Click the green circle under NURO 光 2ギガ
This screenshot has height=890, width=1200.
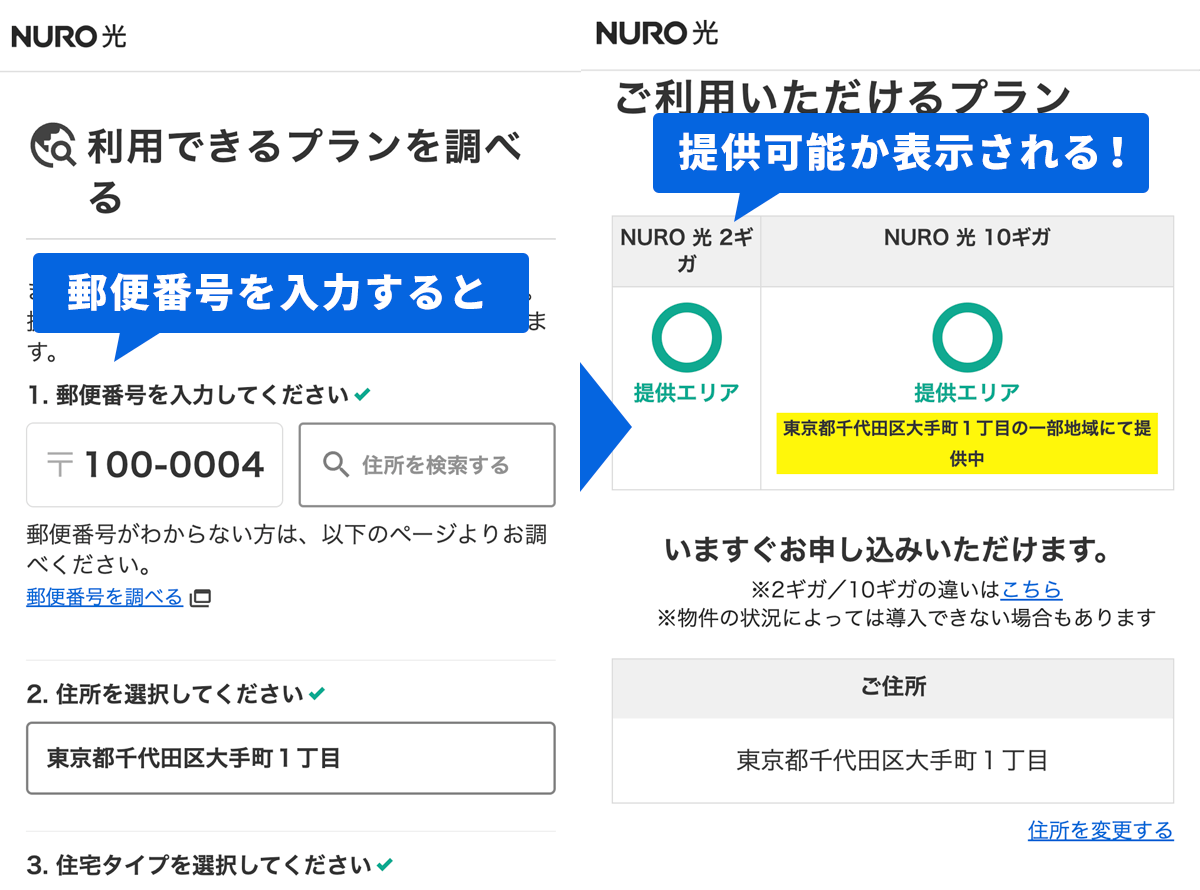[x=686, y=339]
